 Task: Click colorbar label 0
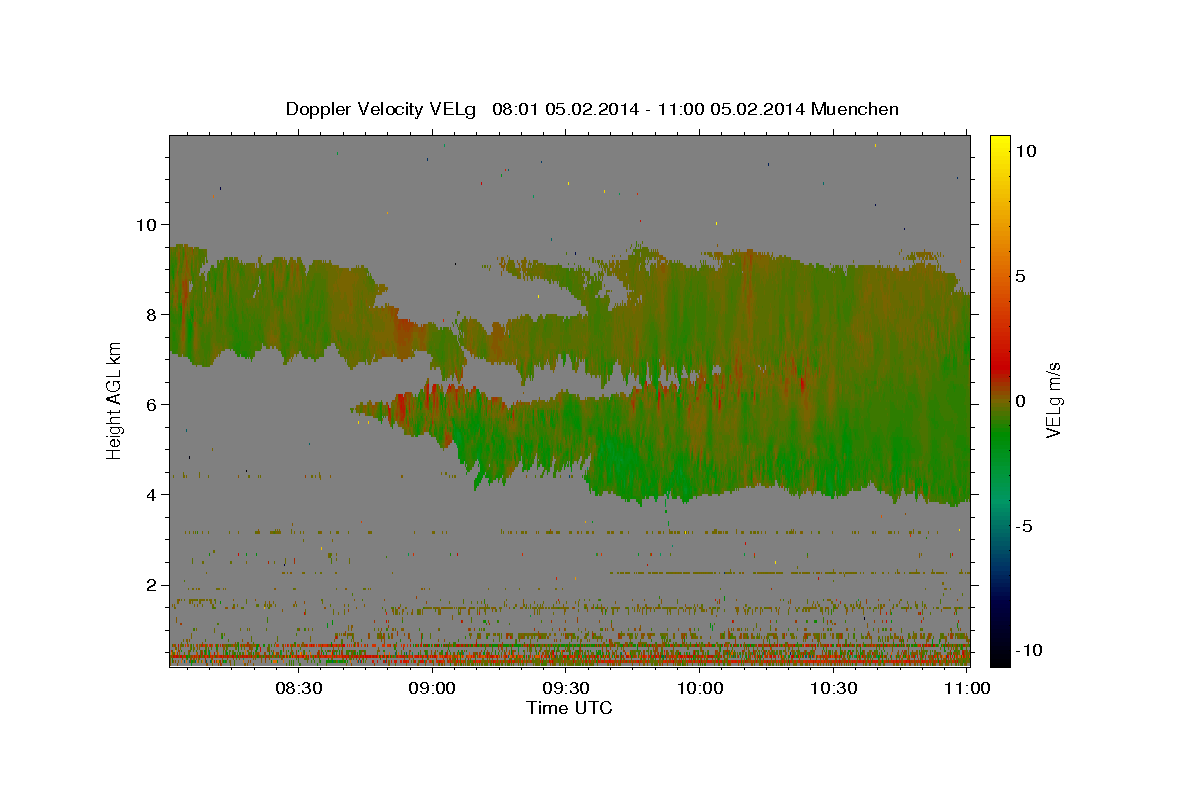[1020, 401]
